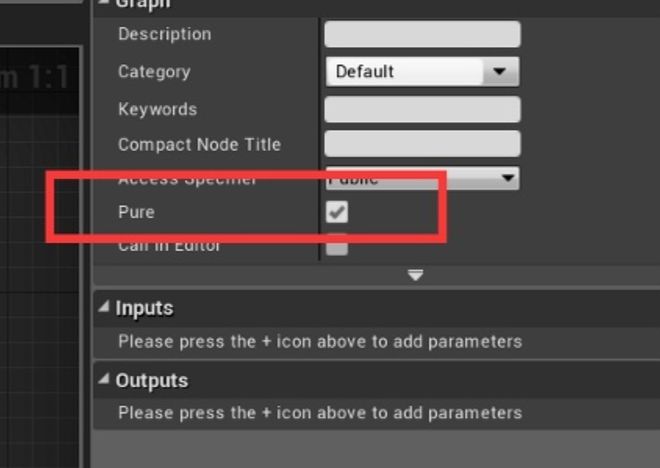Enable the Call In Editor checkbox

[x=337, y=245]
